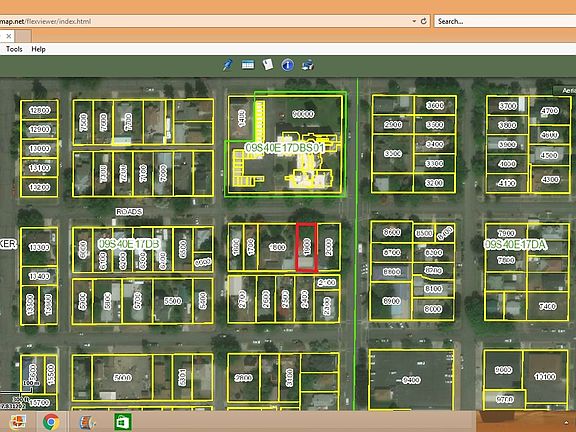The width and height of the screenshot is (576, 432).
Task: Refresh the page with the reload arrow
Action: click(x=424, y=21)
